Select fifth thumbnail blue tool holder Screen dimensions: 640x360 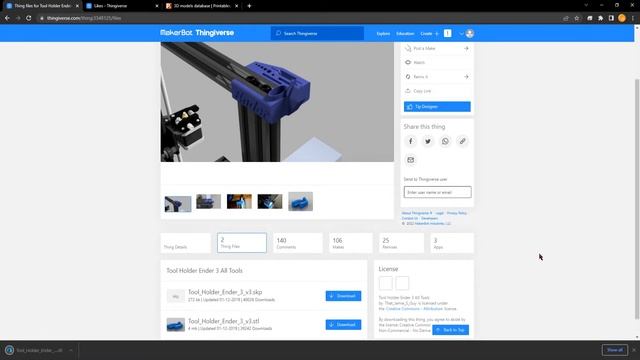point(300,202)
